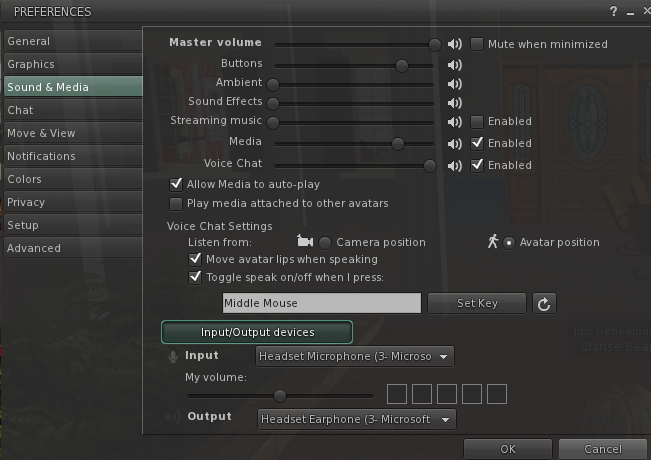The image size is (651, 460).
Task: Mute the Media volume speaker icon
Action: pos(455,144)
